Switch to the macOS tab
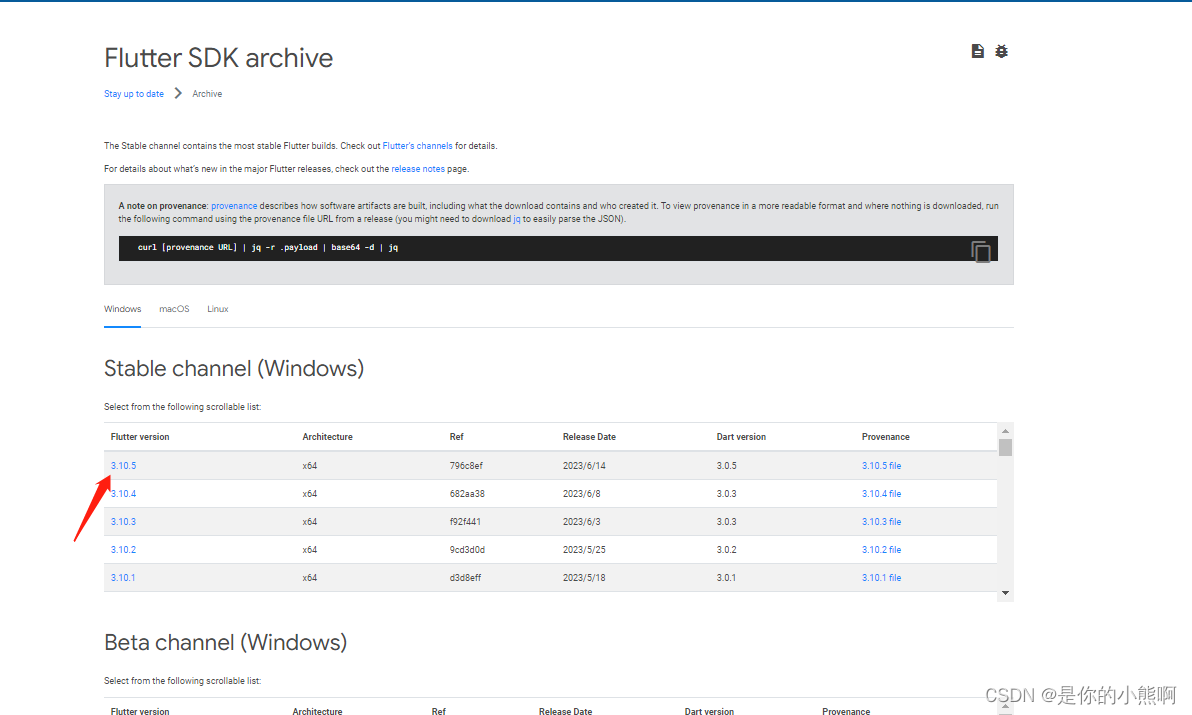The height and width of the screenshot is (715, 1192). (x=174, y=309)
